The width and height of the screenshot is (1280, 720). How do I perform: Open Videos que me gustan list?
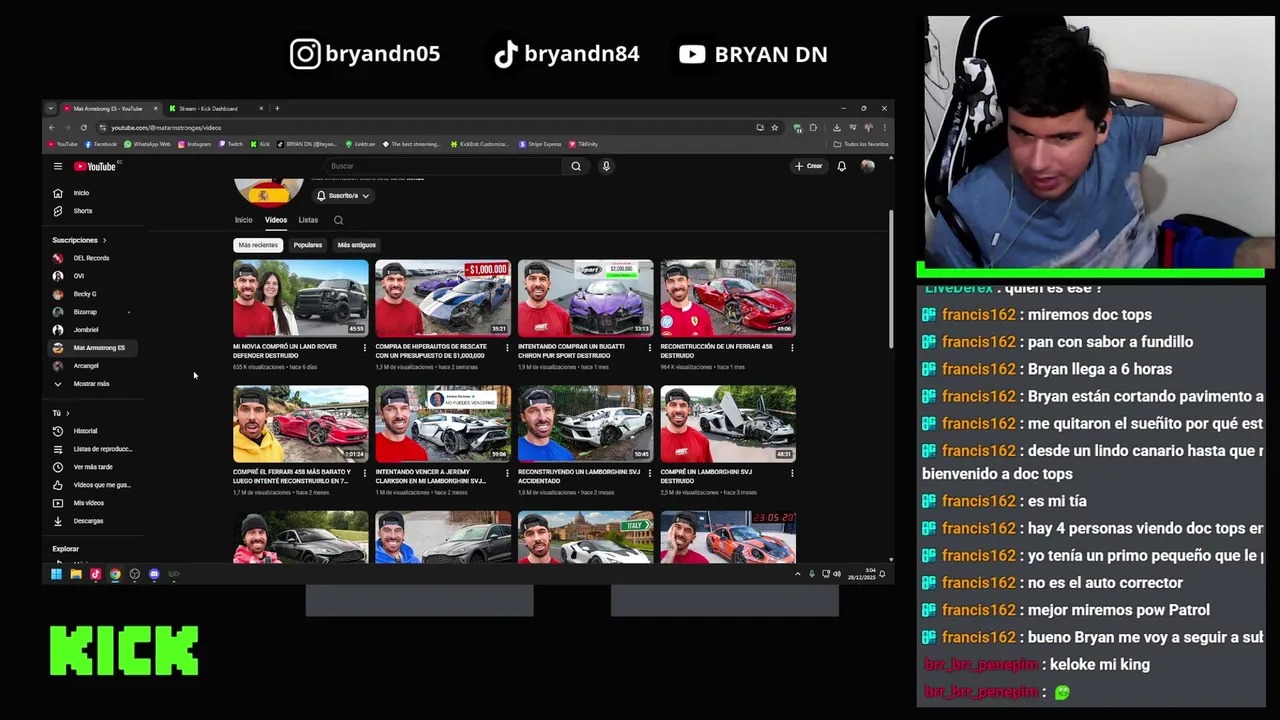coord(101,485)
